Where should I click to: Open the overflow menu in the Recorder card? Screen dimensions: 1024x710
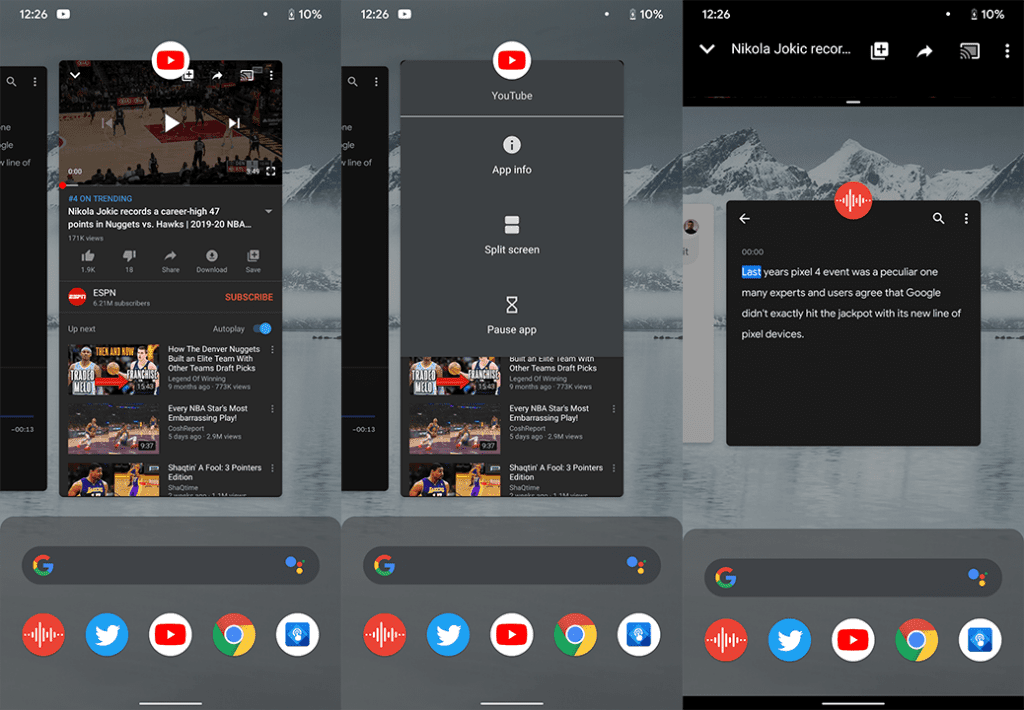[966, 218]
